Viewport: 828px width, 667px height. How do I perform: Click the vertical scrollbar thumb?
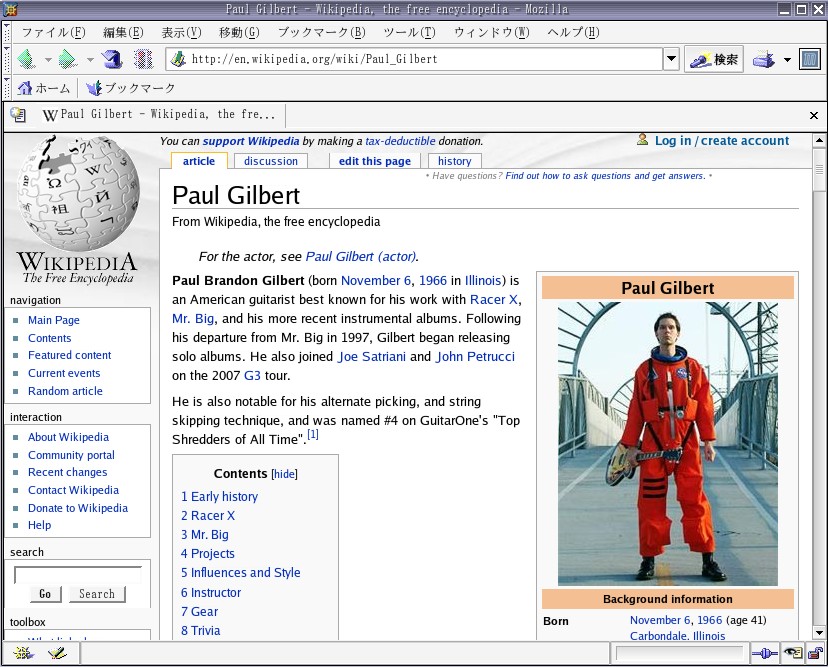tap(819, 169)
